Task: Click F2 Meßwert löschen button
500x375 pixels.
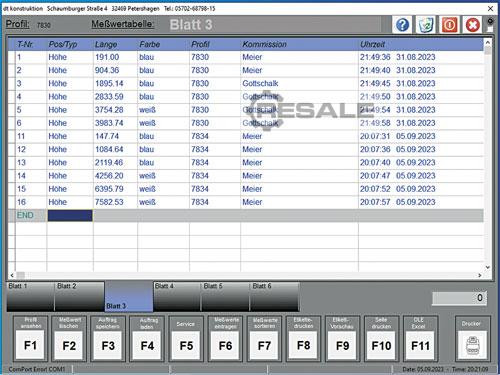Action: click(x=69, y=346)
